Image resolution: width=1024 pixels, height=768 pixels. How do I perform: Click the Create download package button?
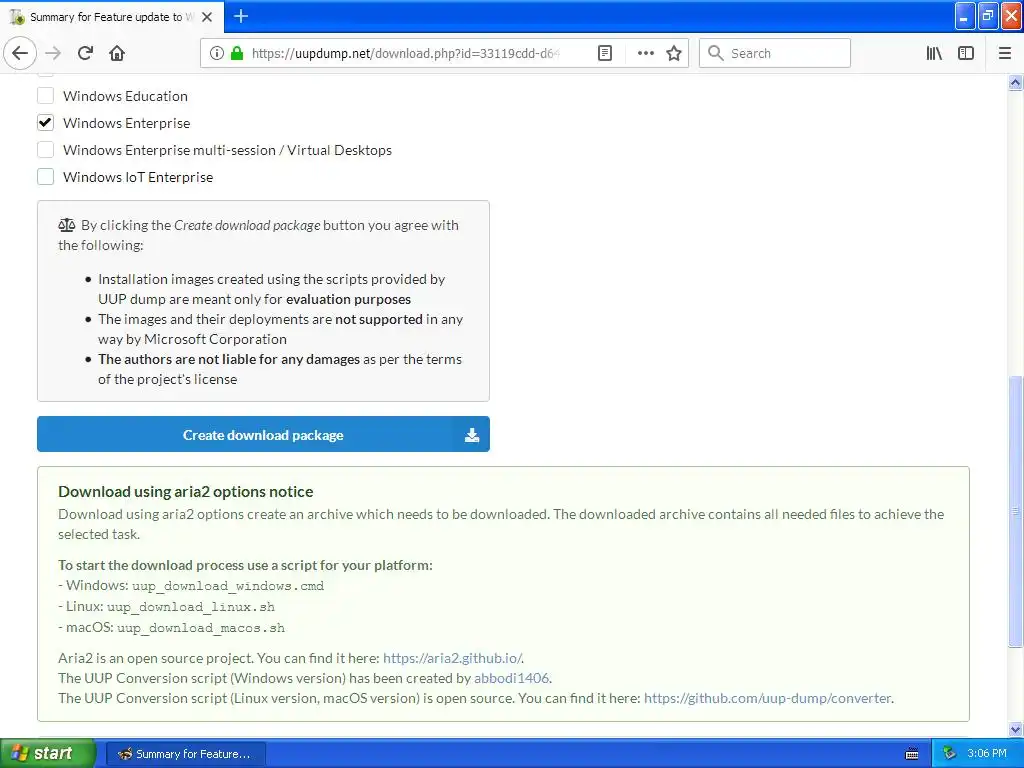[263, 434]
